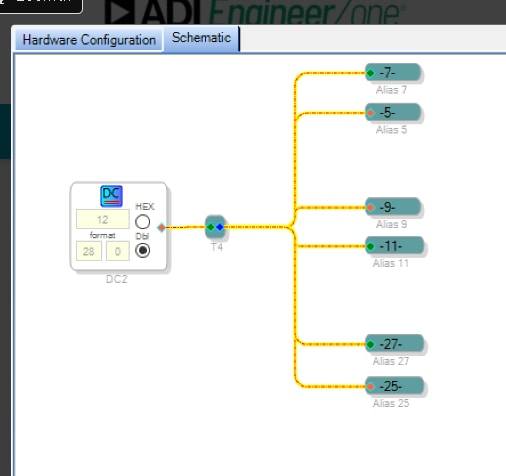Select the -9- alias block
Image resolution: width=506 pixels, height=476 pixels.
(x=393, y=207)
